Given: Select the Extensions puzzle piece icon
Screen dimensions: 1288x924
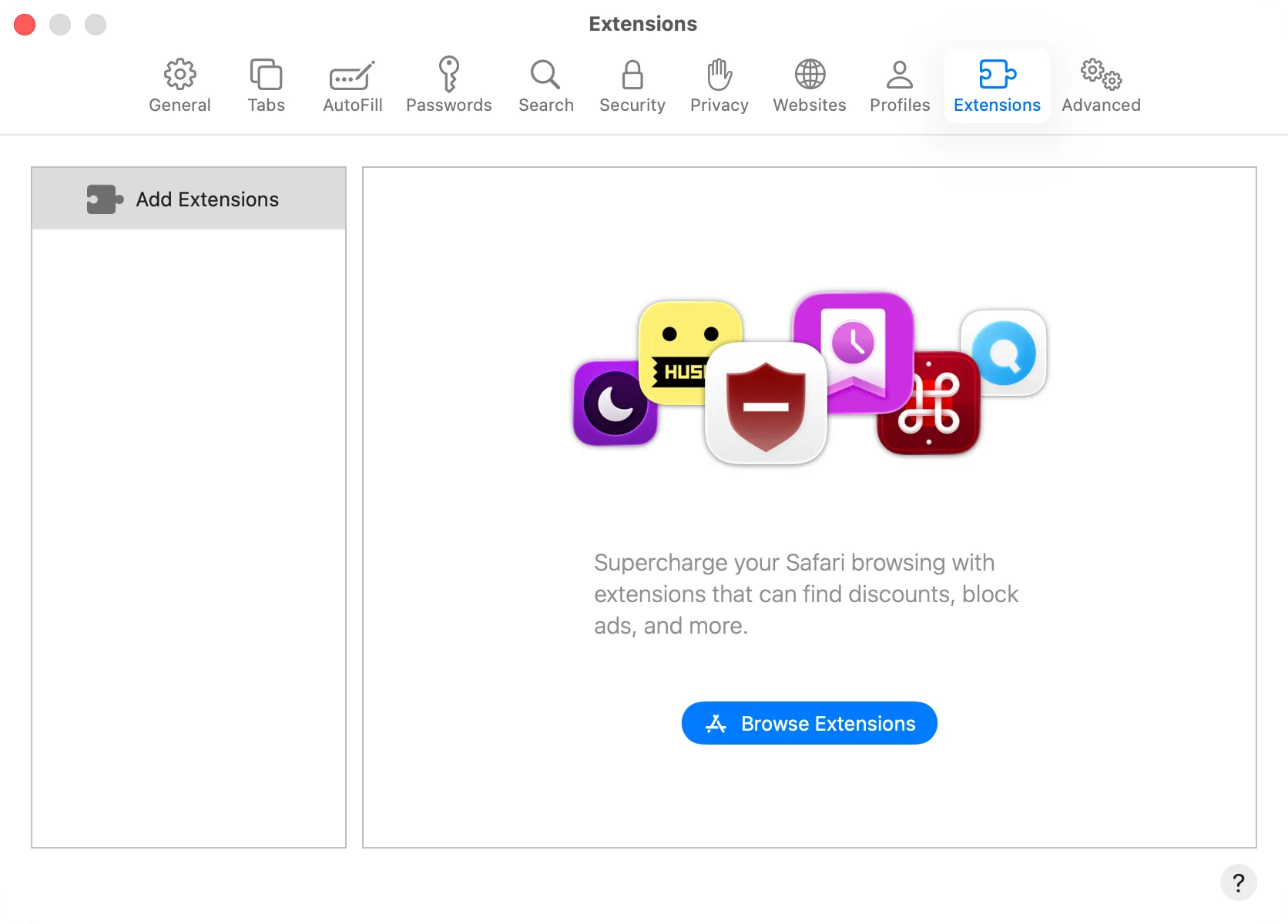Looking at the screenshot, I should 997,75.
